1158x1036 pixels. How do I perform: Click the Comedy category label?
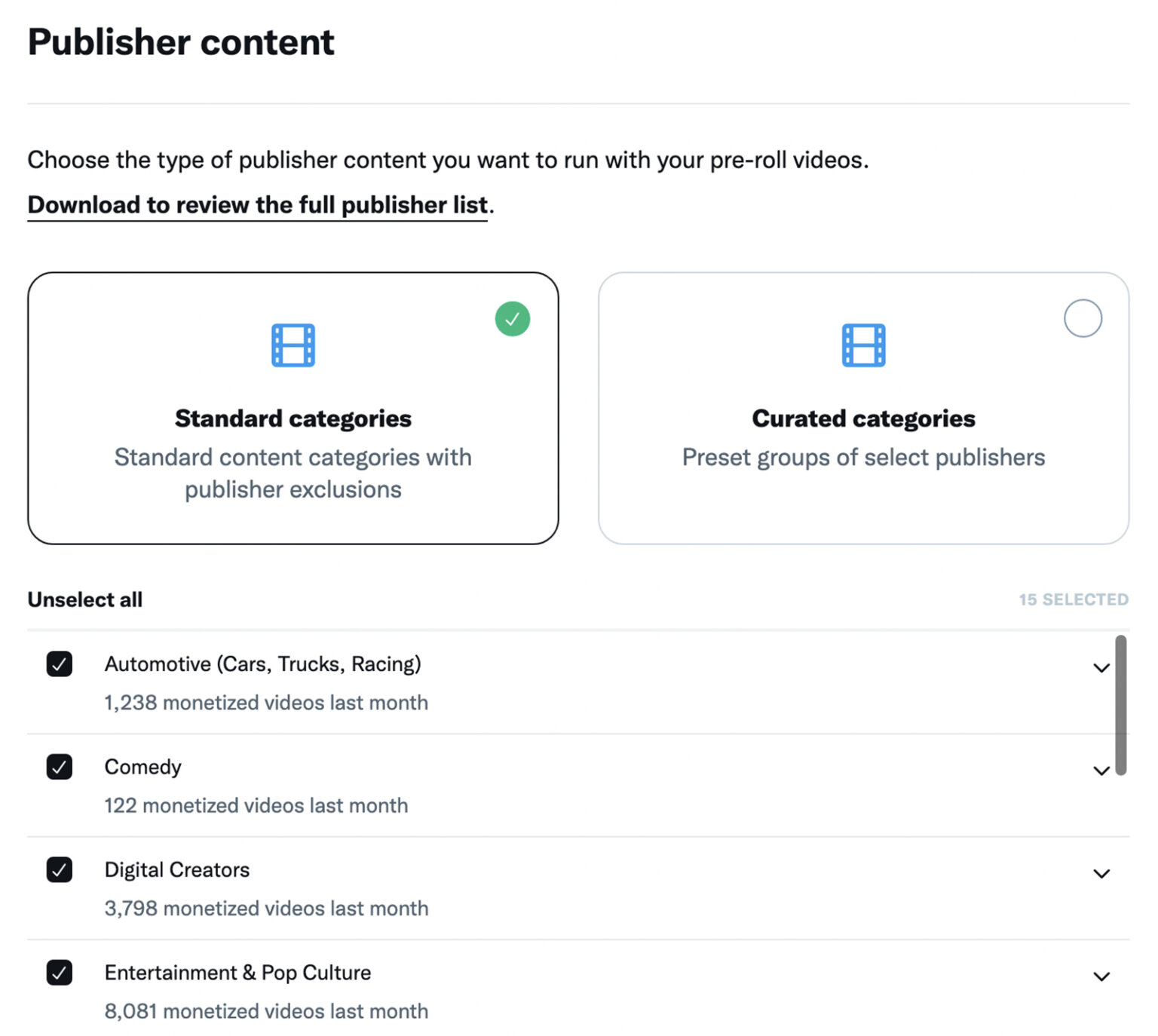pyautogui.click(x=142, y=767)
